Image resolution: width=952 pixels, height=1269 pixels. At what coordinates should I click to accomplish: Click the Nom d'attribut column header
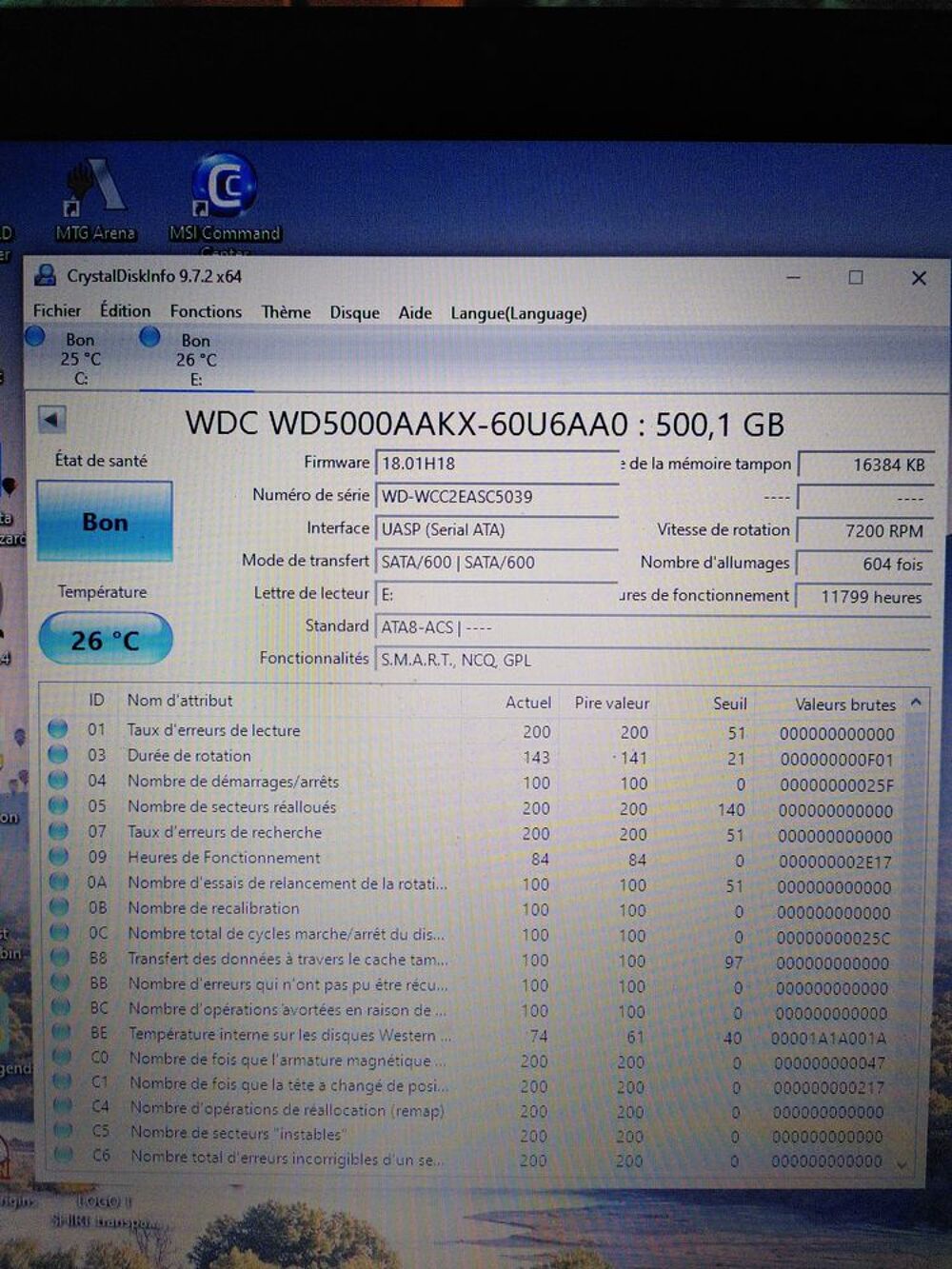coord(180,701)
